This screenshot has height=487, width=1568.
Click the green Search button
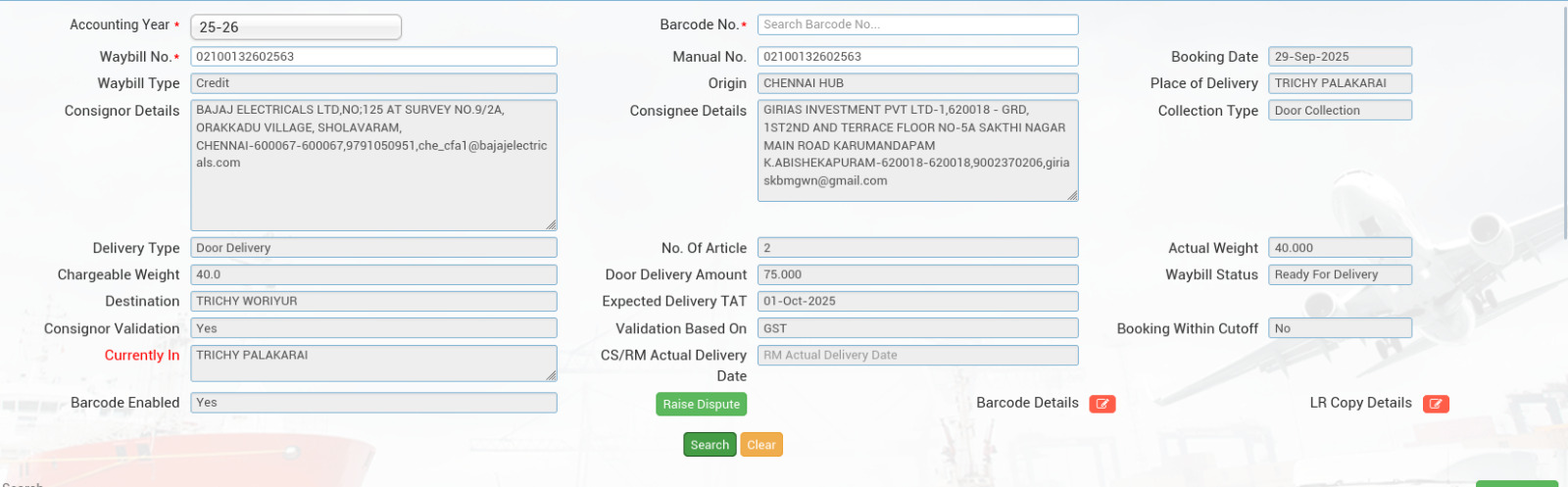tap(710, 445)
